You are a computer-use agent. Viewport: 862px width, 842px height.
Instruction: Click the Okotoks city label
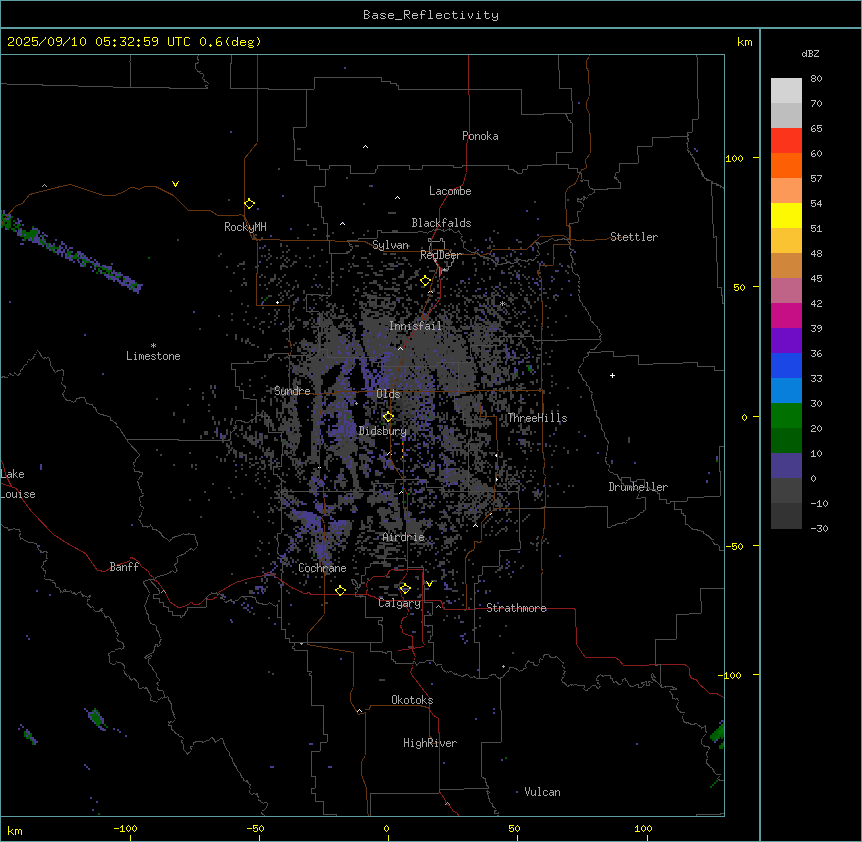pos(412,700)
